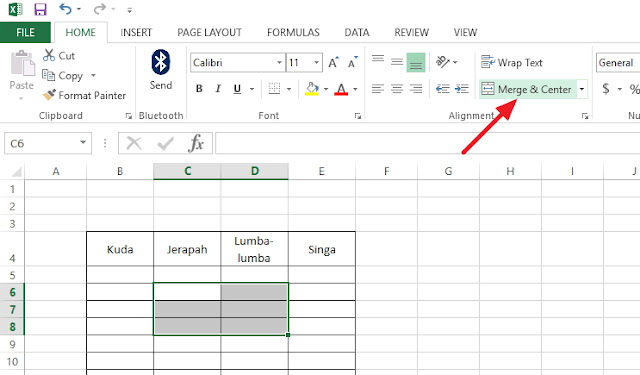Click the Redo arrow icon
The width and height of the screenshot is (640, 375).
tap(99, 9)
